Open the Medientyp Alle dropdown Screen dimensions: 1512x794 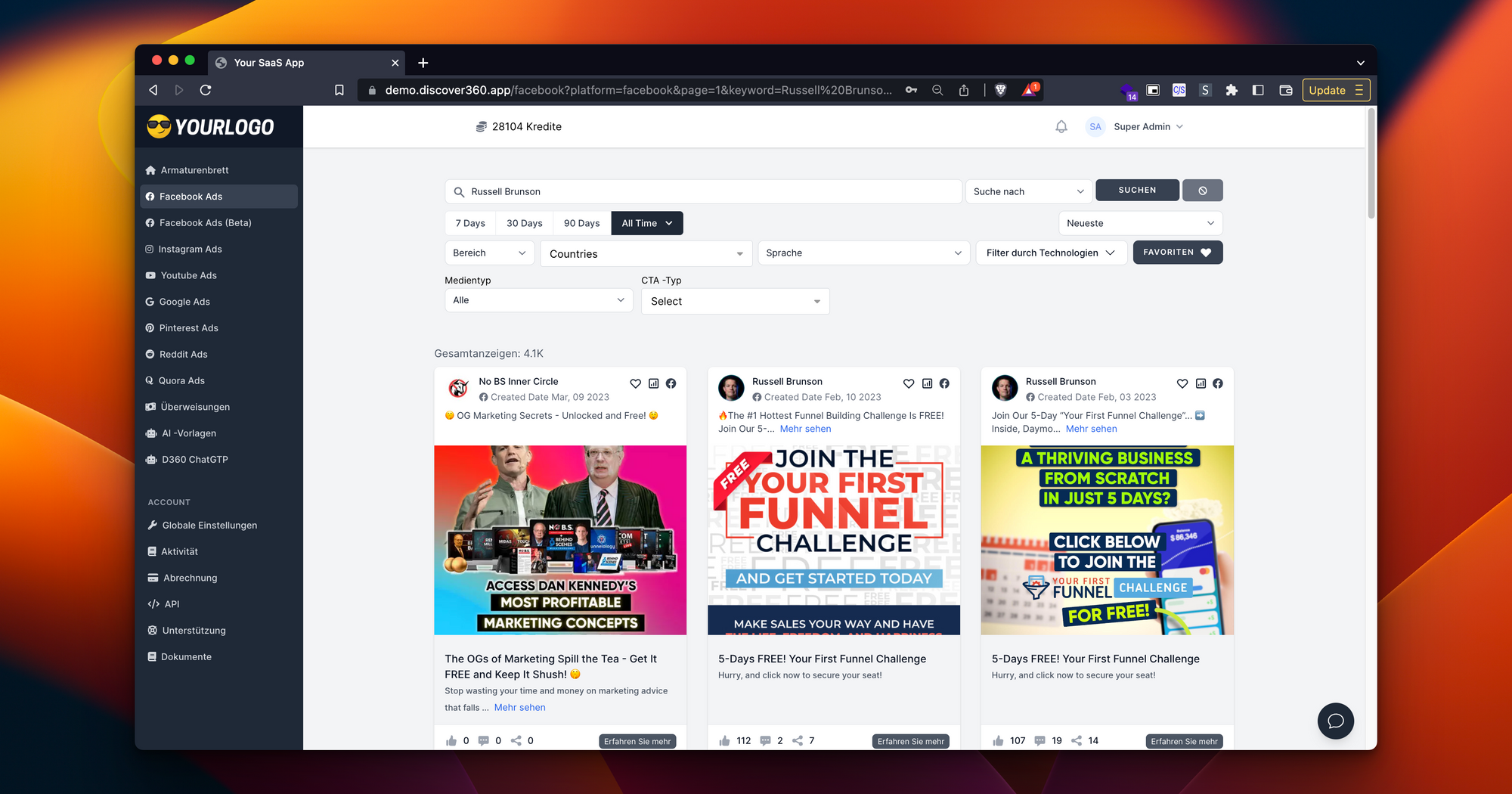538,300
